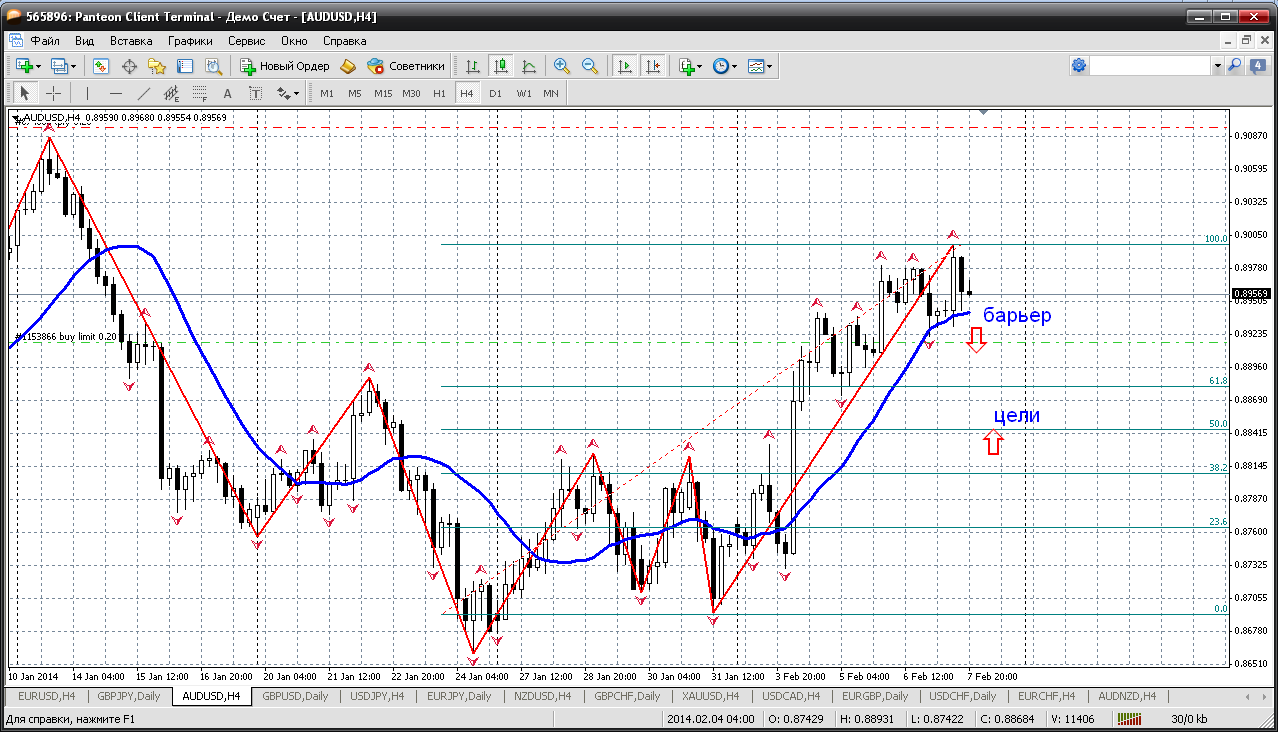The height and width of the screenshot is (732, 1278).
Task: Launch MetaEditor with the yellow book icon
Action: (x=348, y=66)
